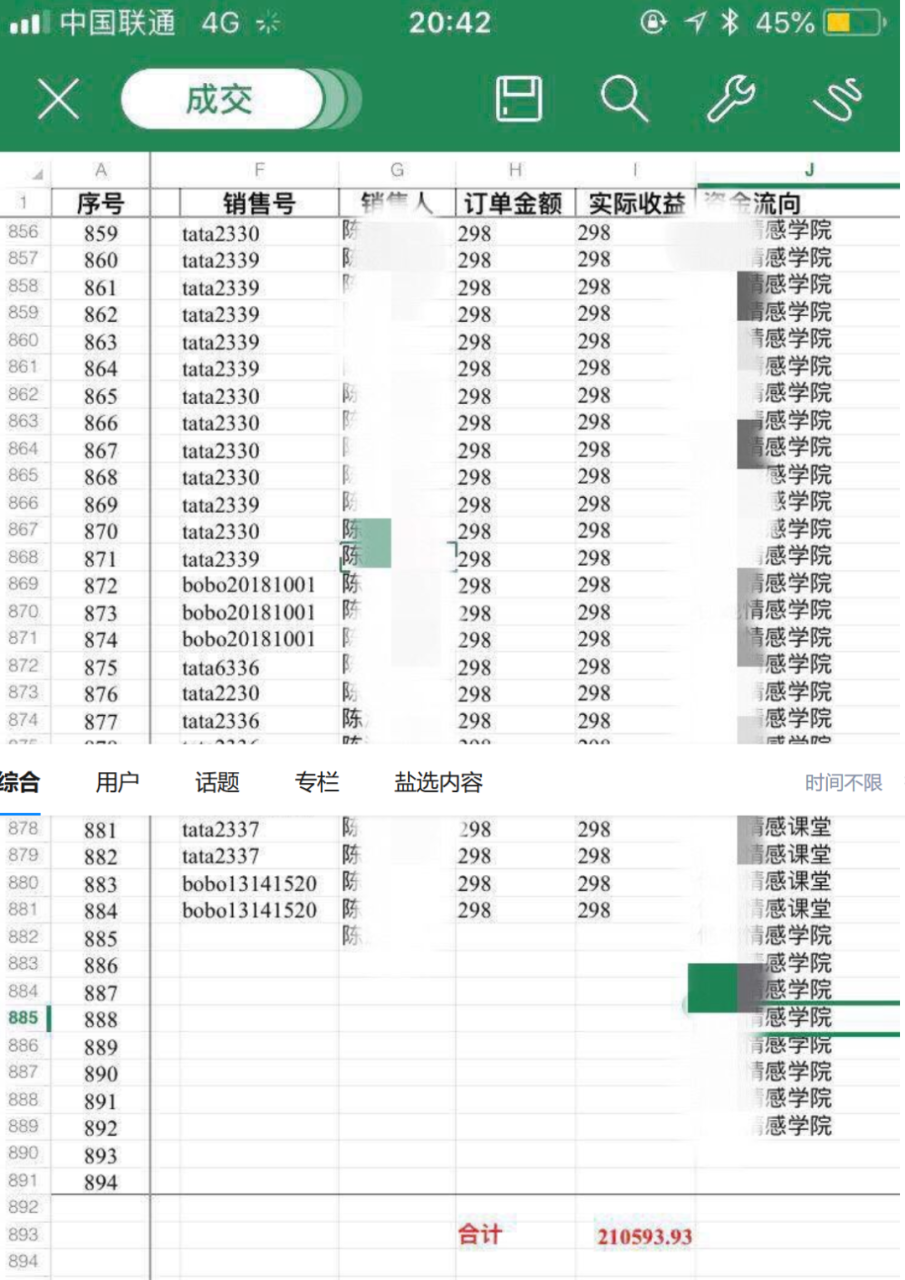The image size is (905, 1280).
Task: Tap the 序号 header cell
Action: (x=100, y=204)
